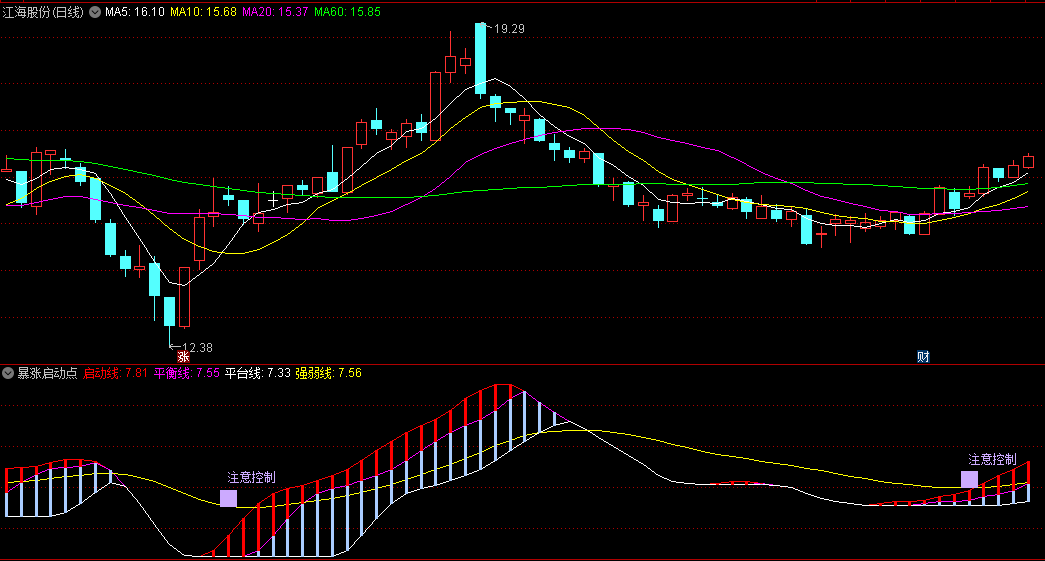Click the right 注意控制 purple square marker
The width and height of the screenshot is (1045, 561).
click(x=969, y=479)
